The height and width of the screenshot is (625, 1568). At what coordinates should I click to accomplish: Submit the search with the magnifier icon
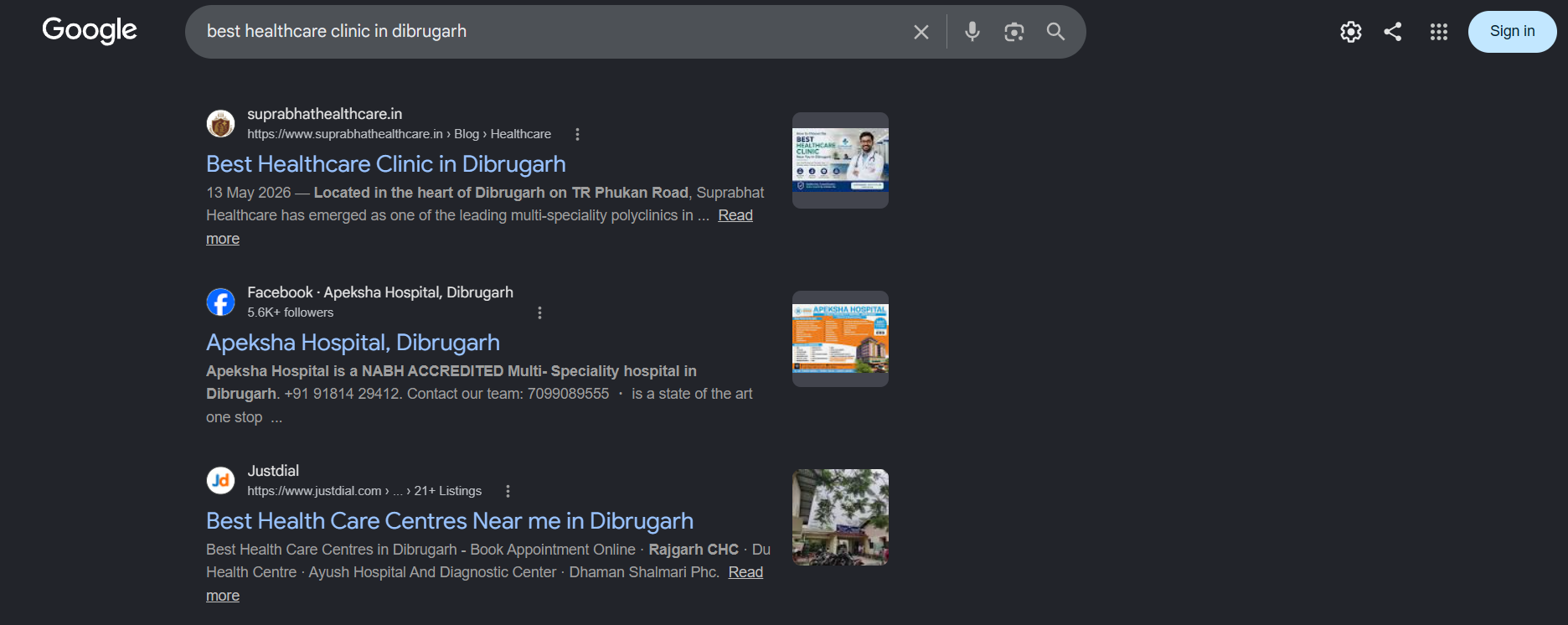pyautogui.click(x=1055, y=32)
